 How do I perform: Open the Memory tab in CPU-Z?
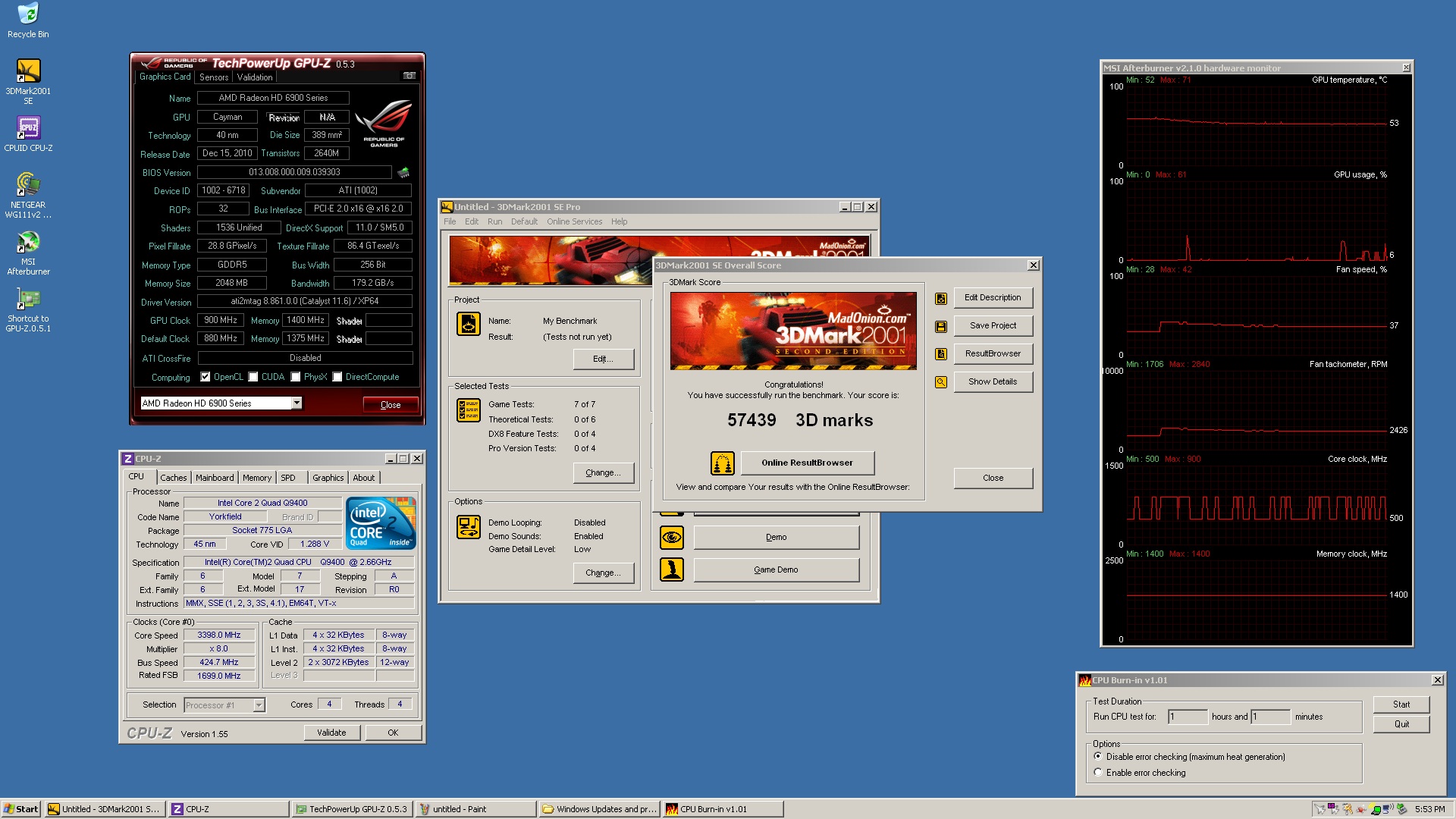point(257,478)
